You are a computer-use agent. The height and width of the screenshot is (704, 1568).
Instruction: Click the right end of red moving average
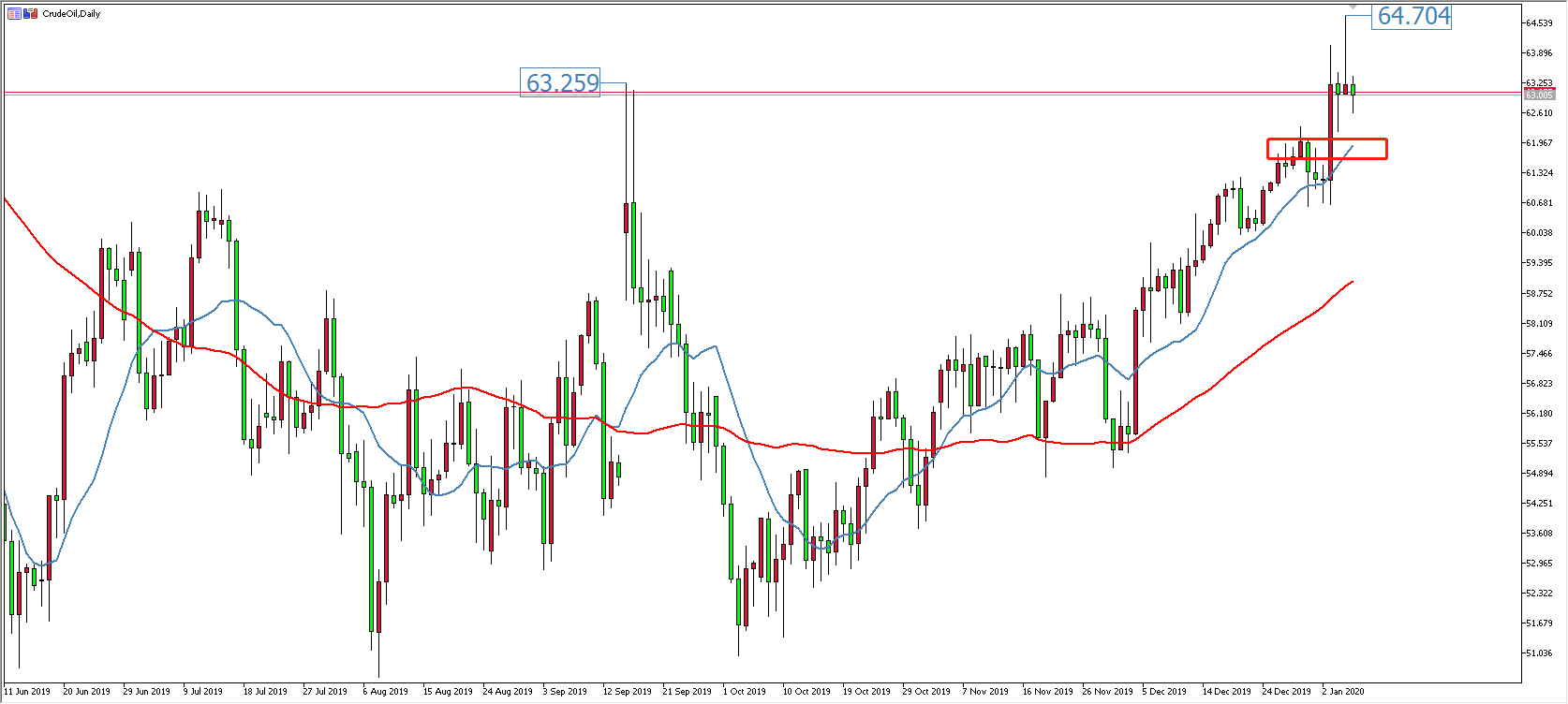click(1352, 282)
